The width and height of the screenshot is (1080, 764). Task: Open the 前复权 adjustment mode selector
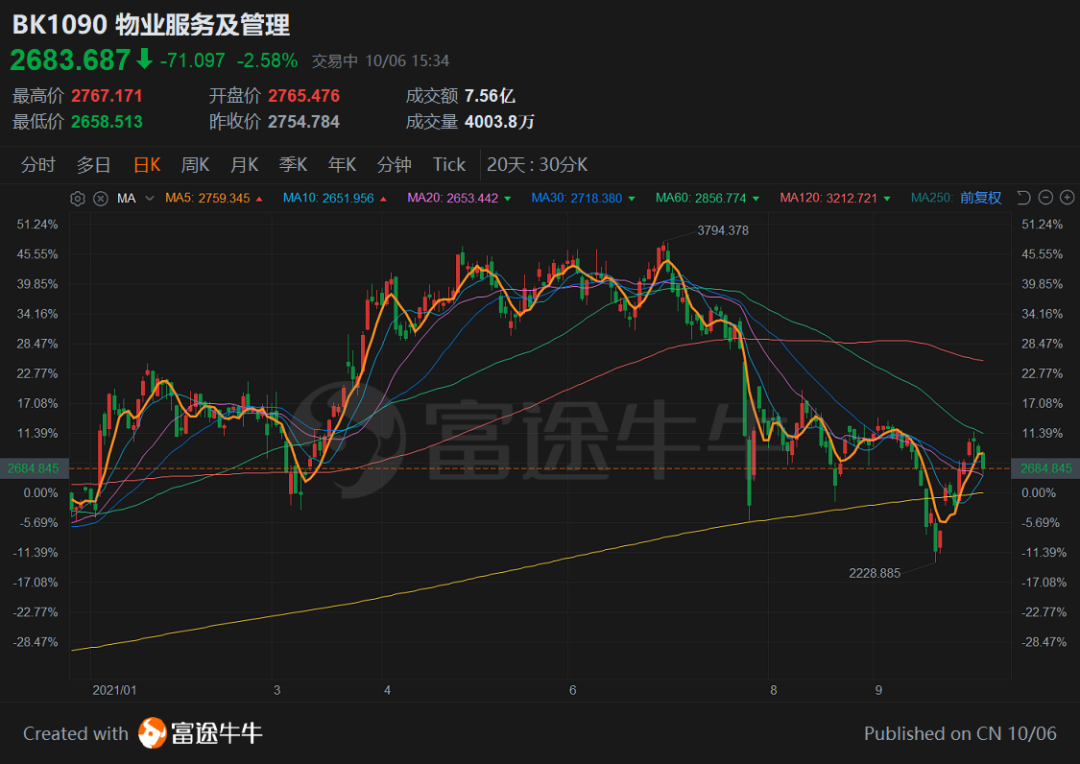pyautogui.click(x=980, y=198)
